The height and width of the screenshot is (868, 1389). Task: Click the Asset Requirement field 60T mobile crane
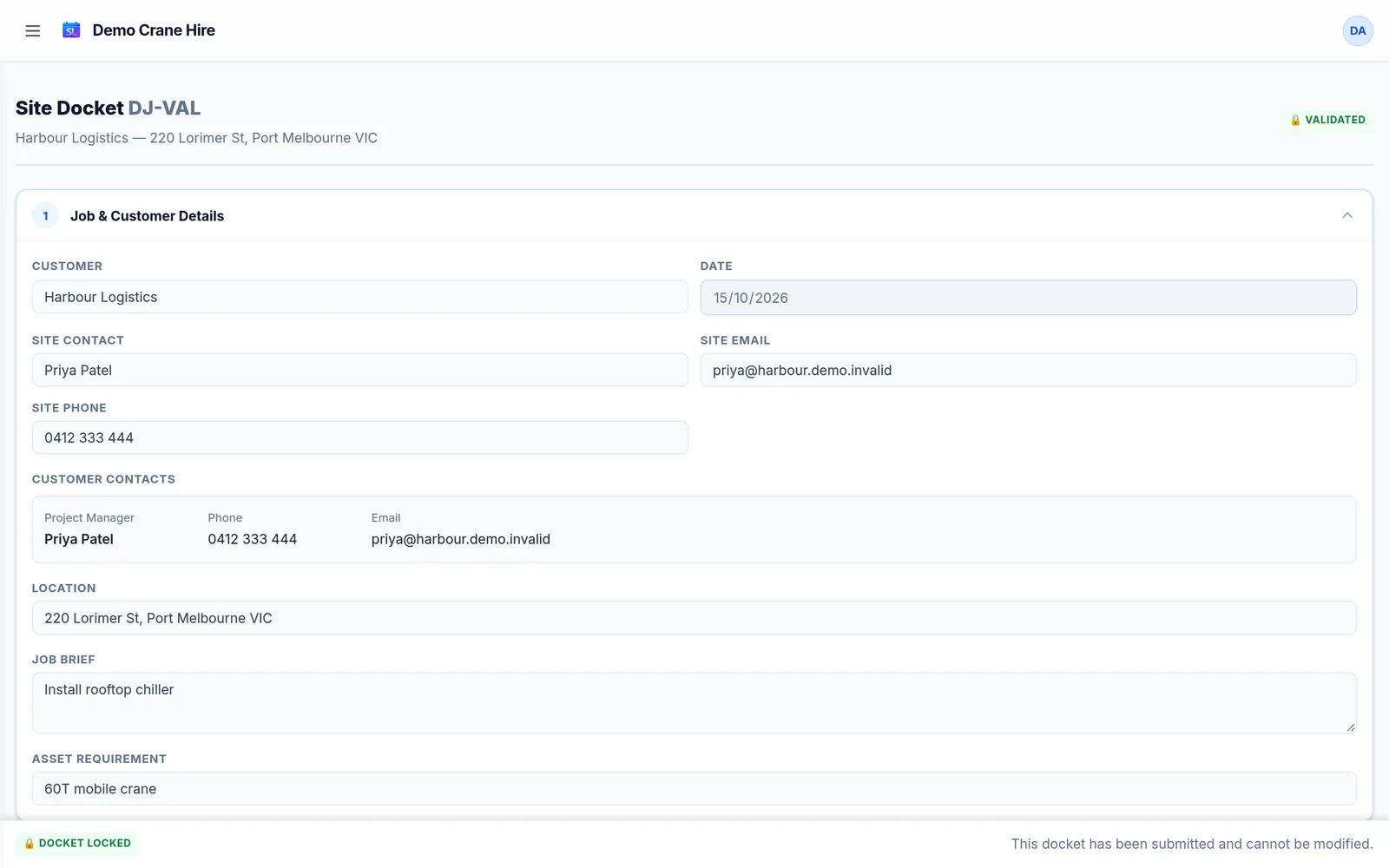point(694,788)
